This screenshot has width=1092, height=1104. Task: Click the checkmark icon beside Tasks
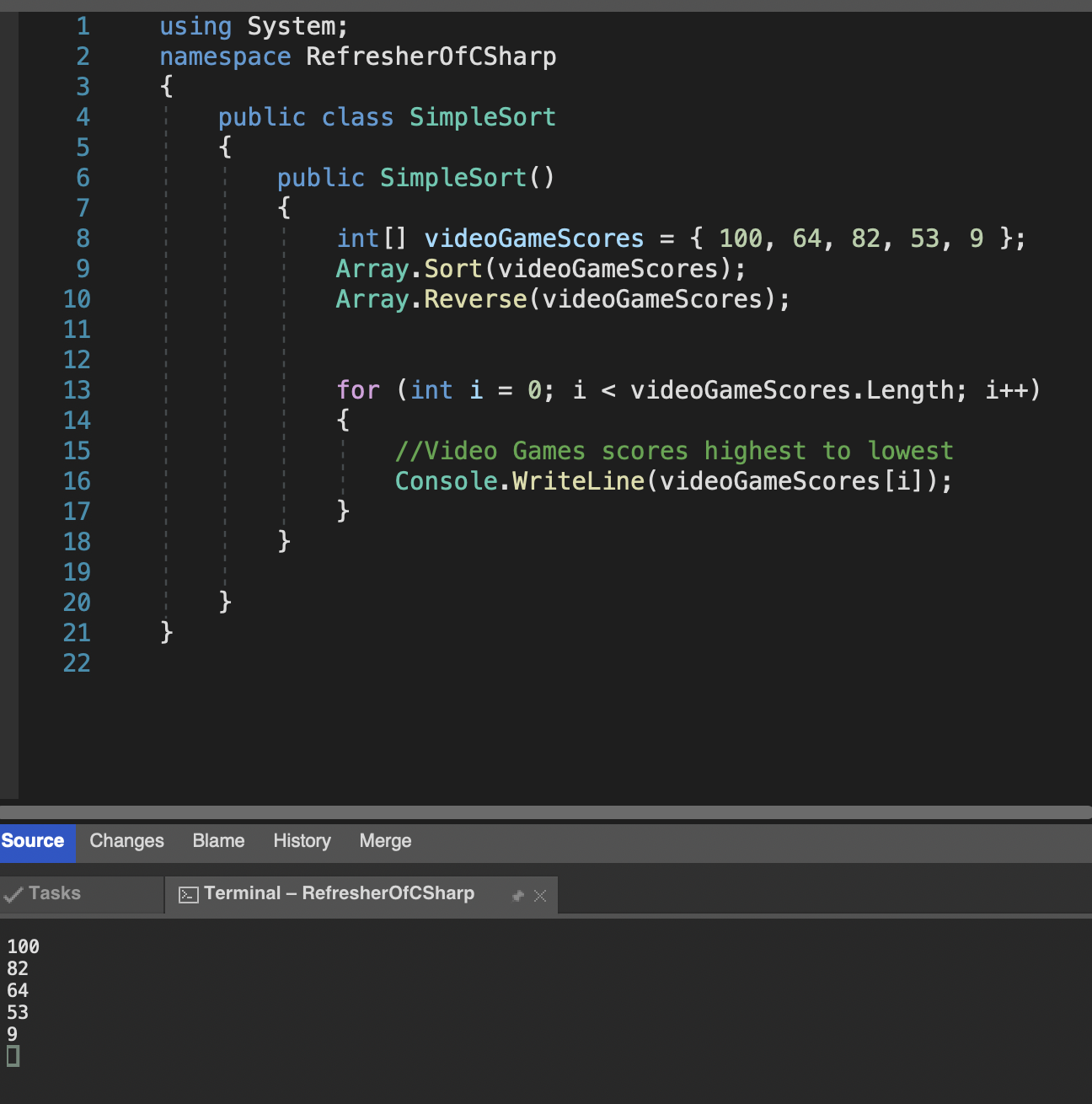click(12, 894)
